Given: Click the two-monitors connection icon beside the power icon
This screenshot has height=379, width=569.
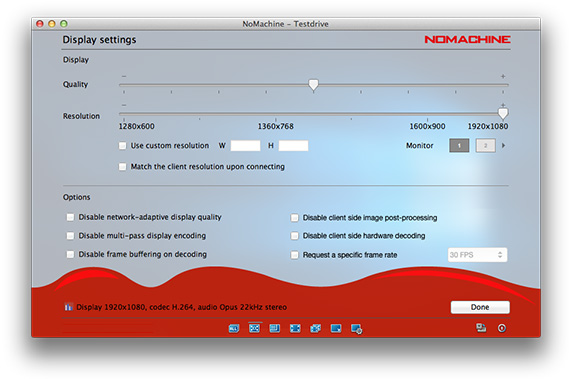Looking at the screenshot, I should [481, 328].
